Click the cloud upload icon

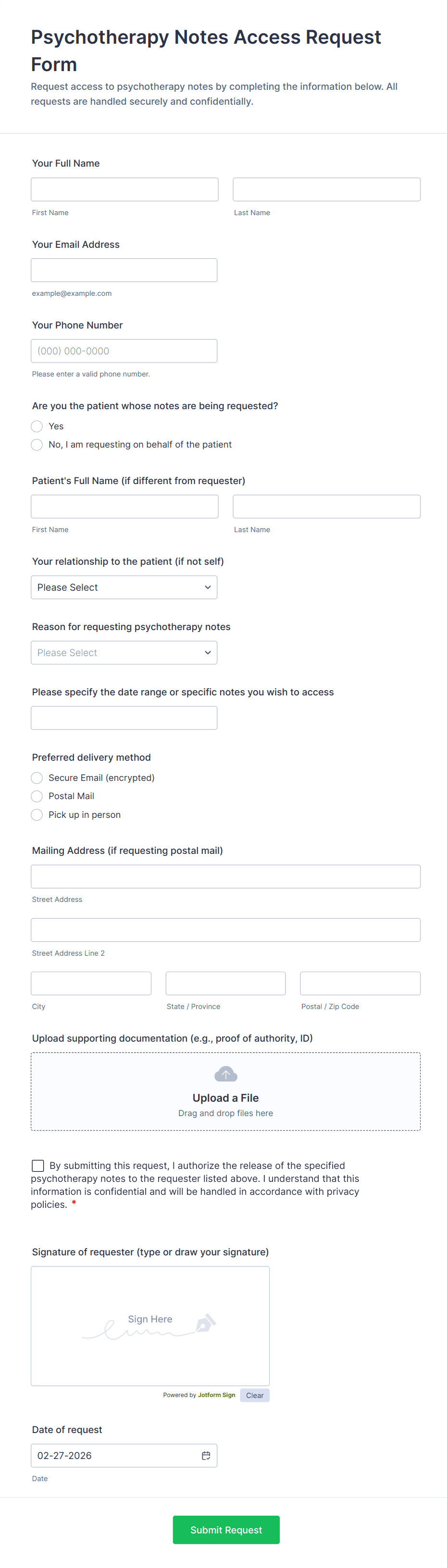225,1074
